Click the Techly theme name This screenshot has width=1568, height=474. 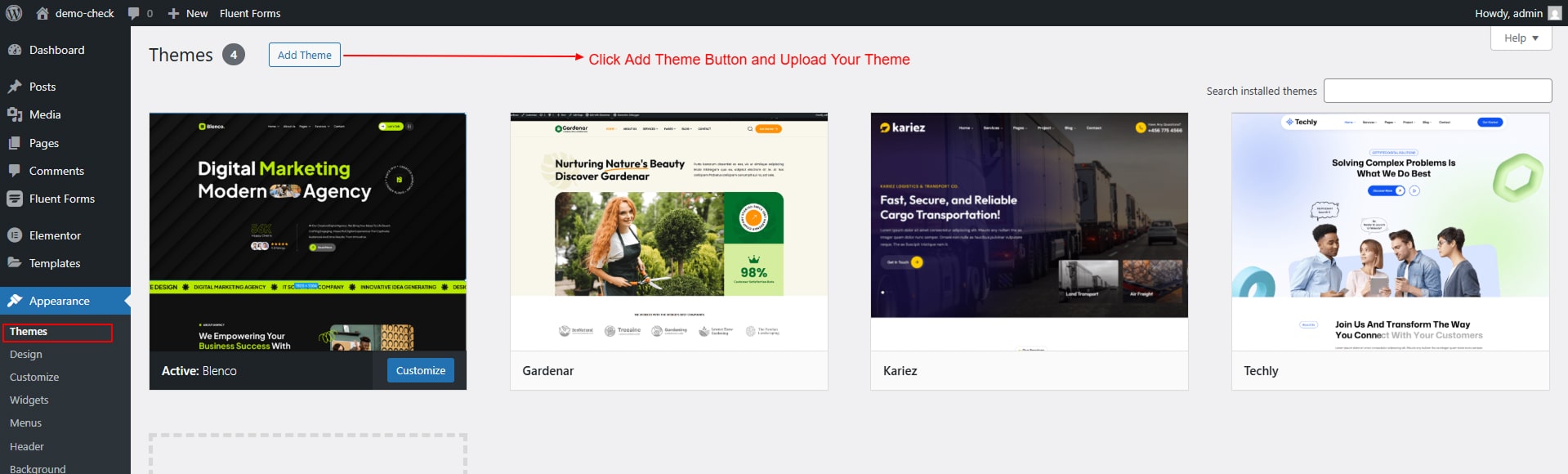[1261, 371]
